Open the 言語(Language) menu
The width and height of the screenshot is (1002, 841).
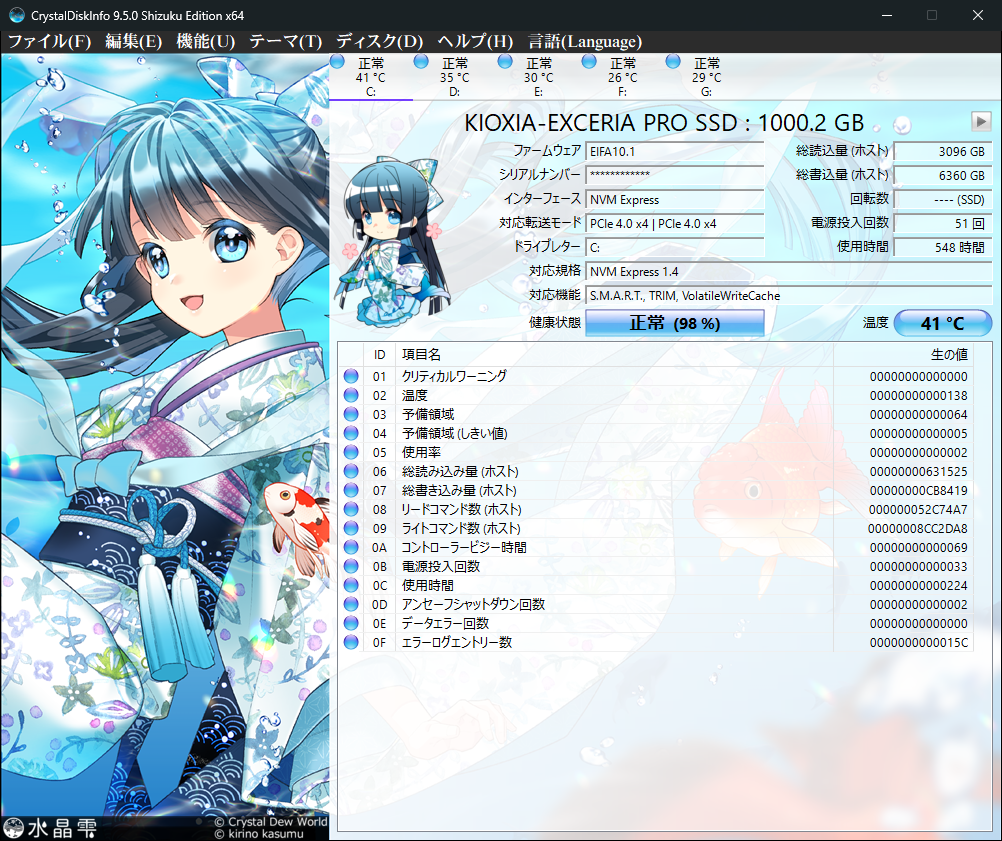(x=585, y=42)
